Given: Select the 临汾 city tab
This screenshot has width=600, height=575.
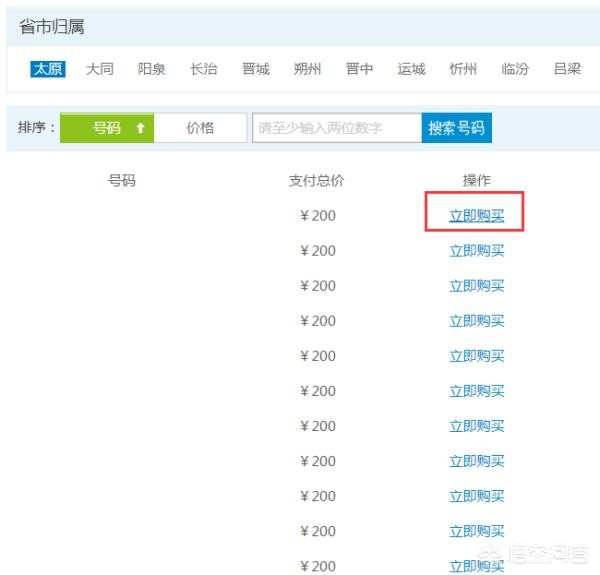Looking at the screenshot, I should (x=515, y=69).
